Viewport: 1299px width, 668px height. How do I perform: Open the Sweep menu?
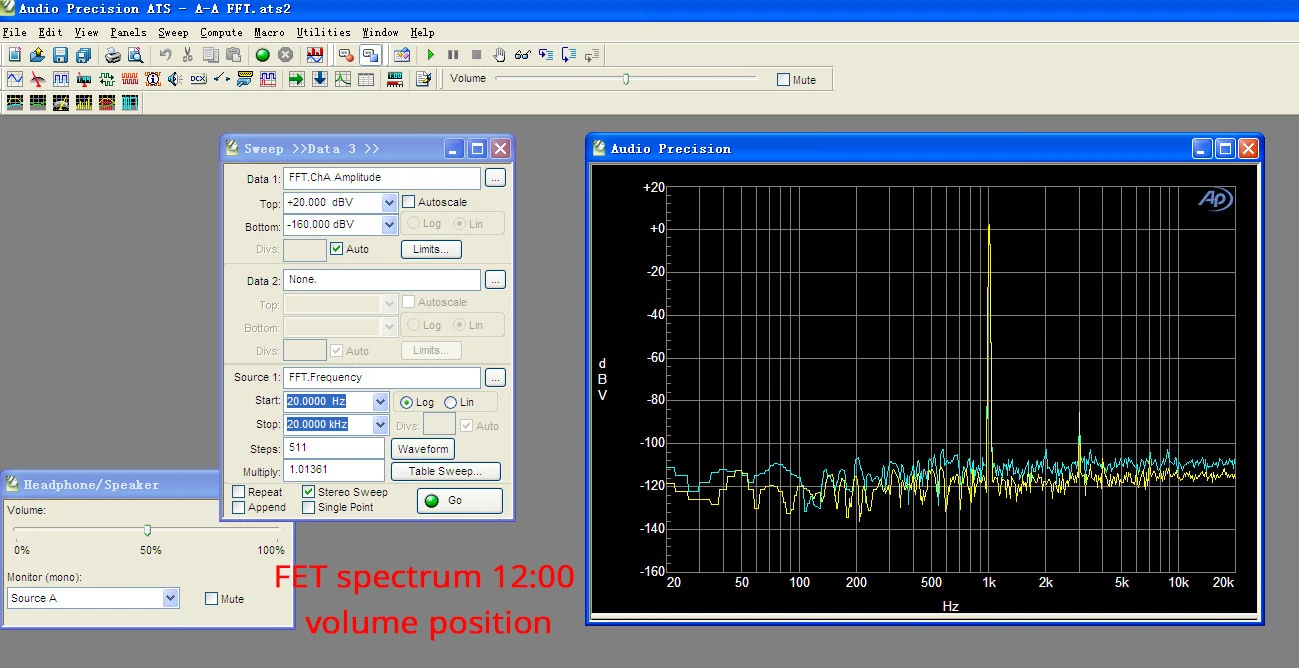173,32
